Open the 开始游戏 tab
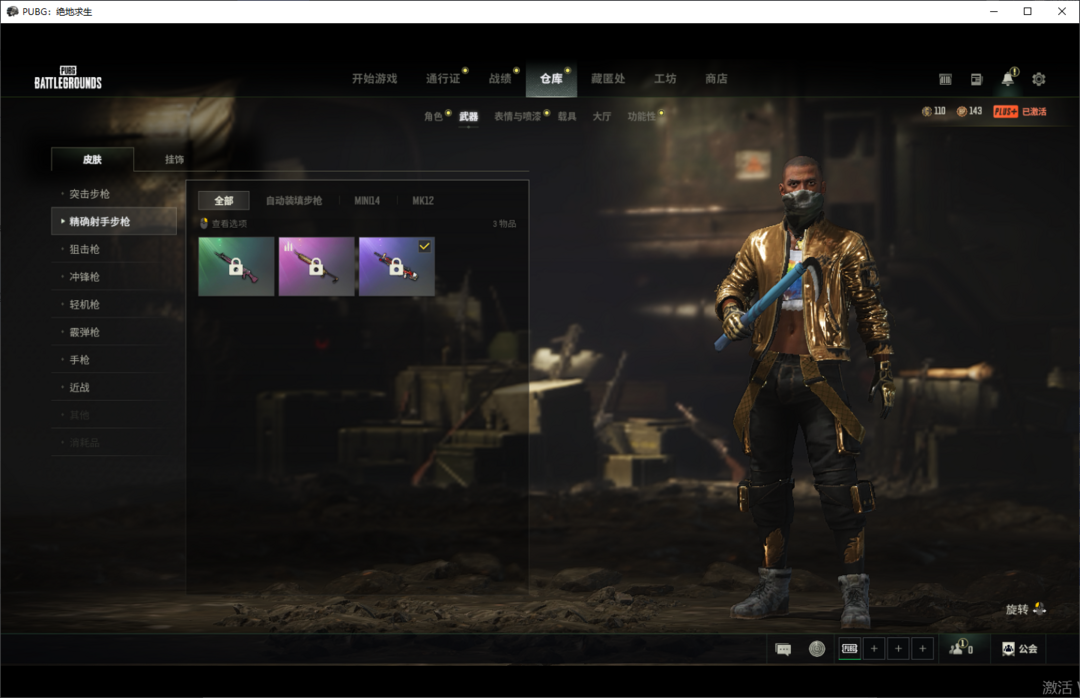 374,79
